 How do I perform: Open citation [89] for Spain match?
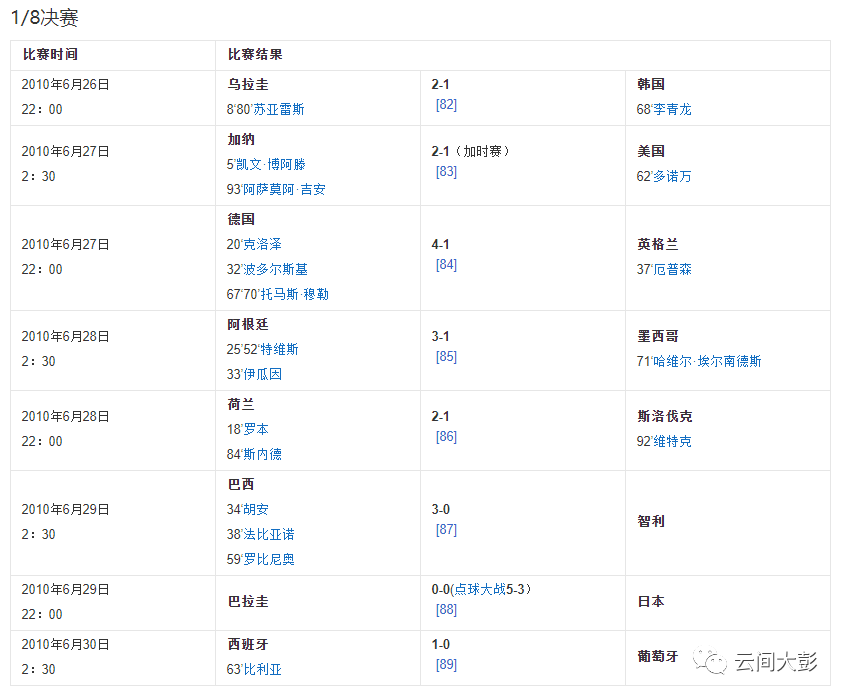coord(446,665)
